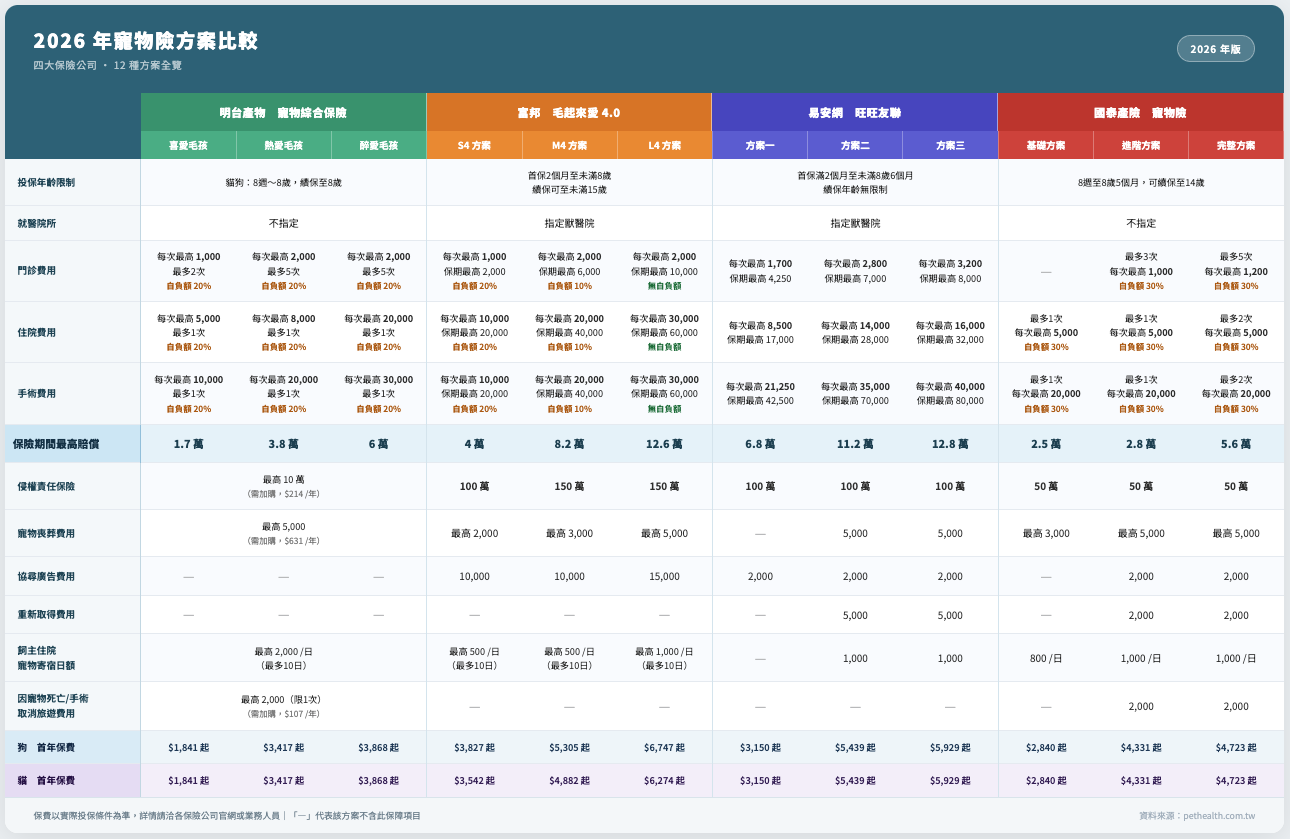
Task: Select the 富邦 毛起來愛 4.0 header
Action: tap(568, 113)
